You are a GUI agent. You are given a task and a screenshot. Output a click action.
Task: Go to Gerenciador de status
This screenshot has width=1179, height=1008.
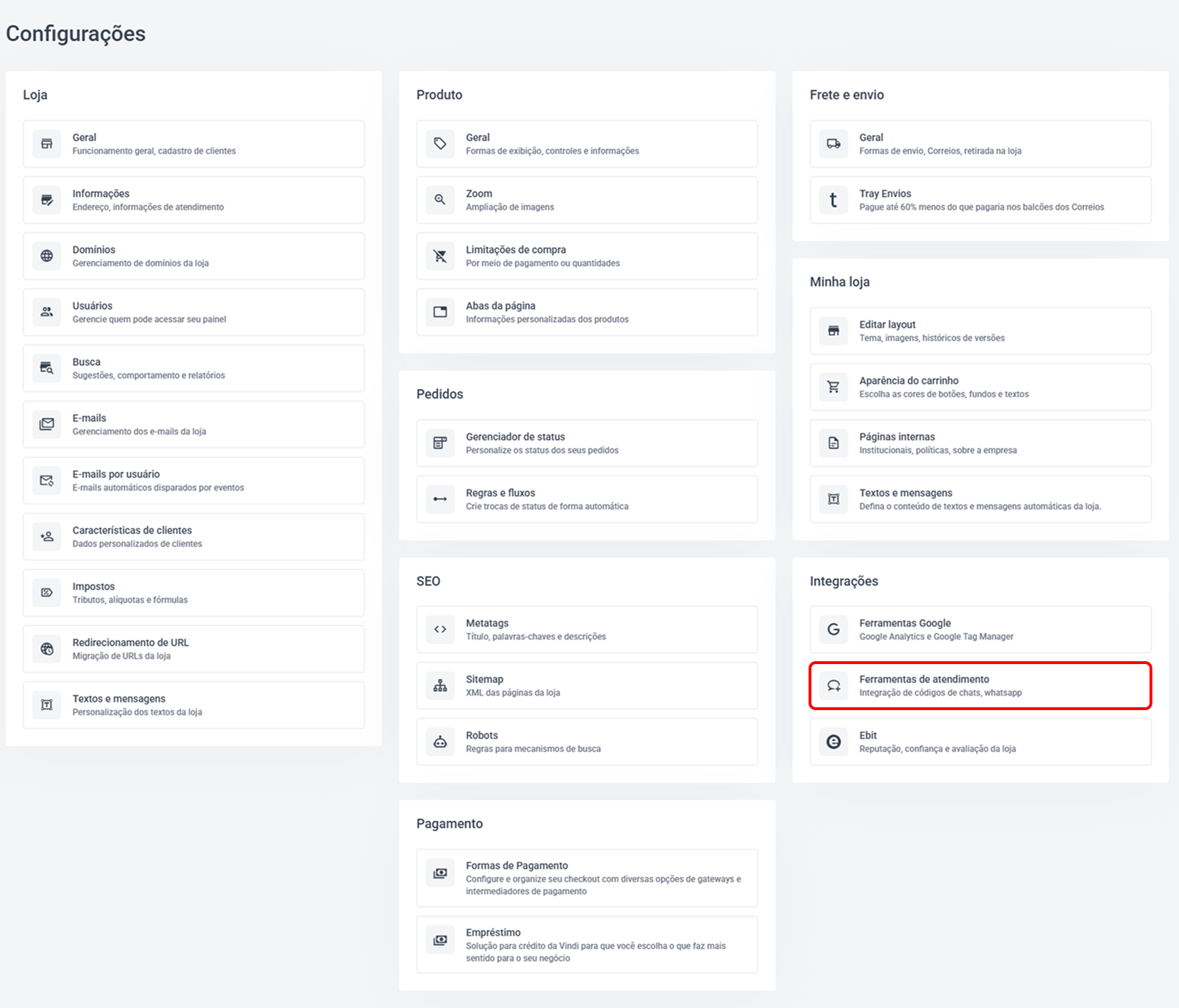click(x=587, y=443)
